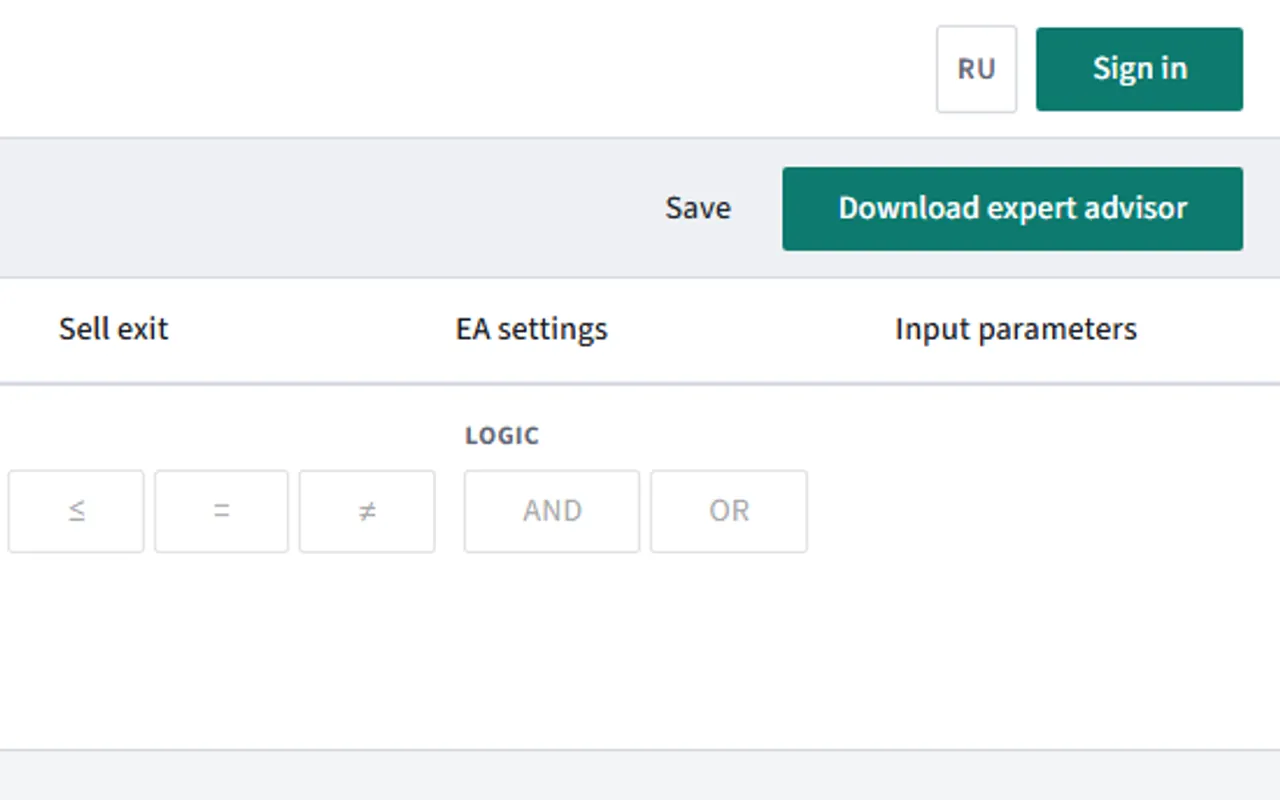Insert the less-than-or-equal operator
Screen dimensions: 1280x800
point(76,511)
